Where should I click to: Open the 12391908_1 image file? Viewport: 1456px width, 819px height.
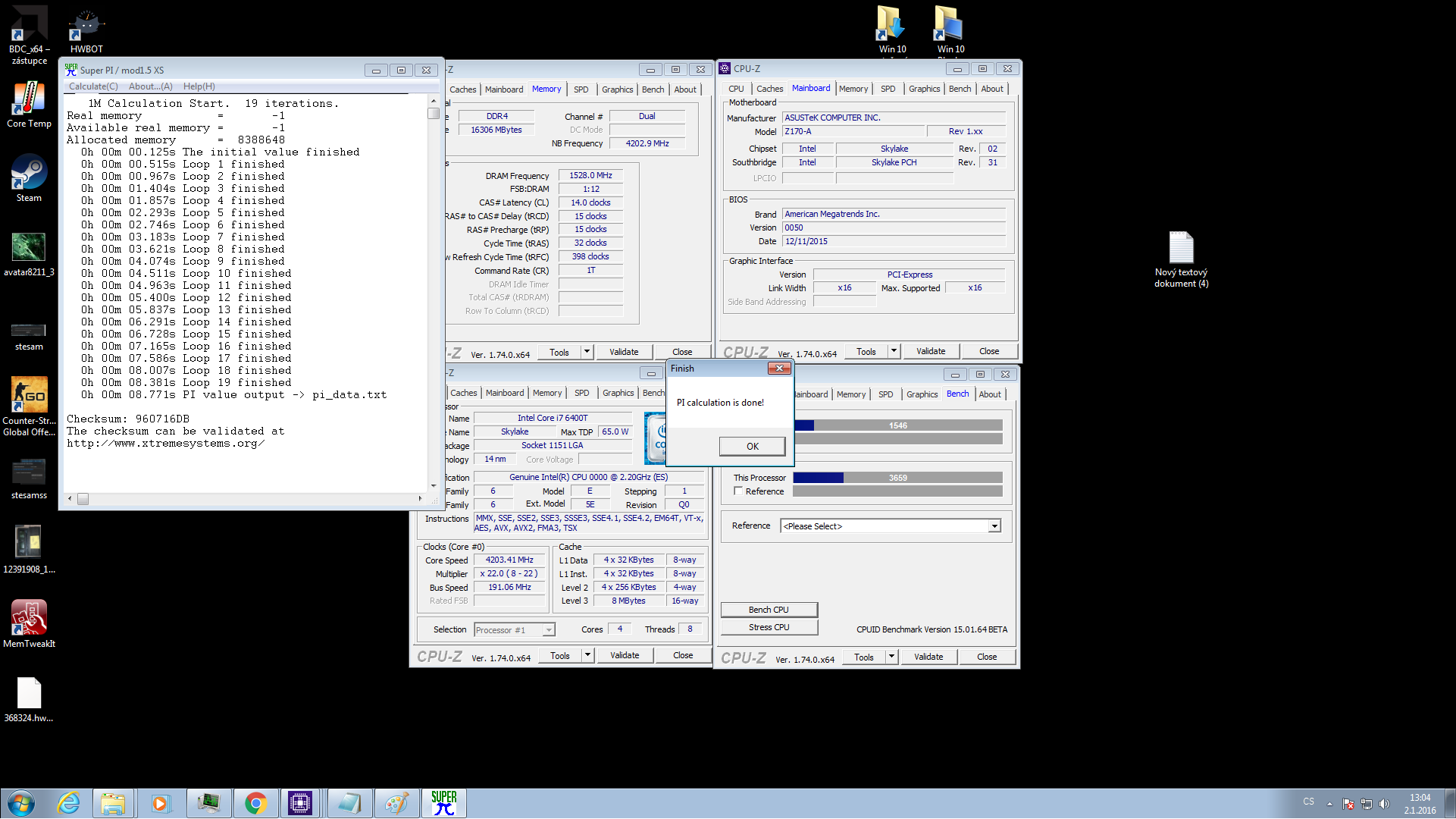(x=29, y=543)
